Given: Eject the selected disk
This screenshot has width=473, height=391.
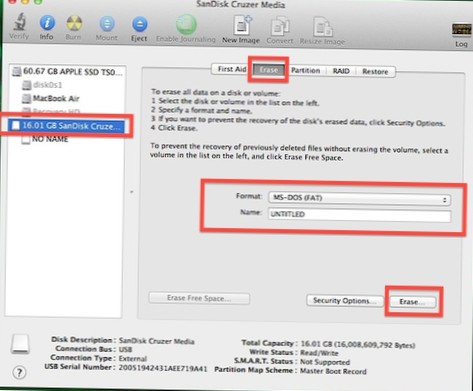Looking at the screenshot, I should point(139,25).
